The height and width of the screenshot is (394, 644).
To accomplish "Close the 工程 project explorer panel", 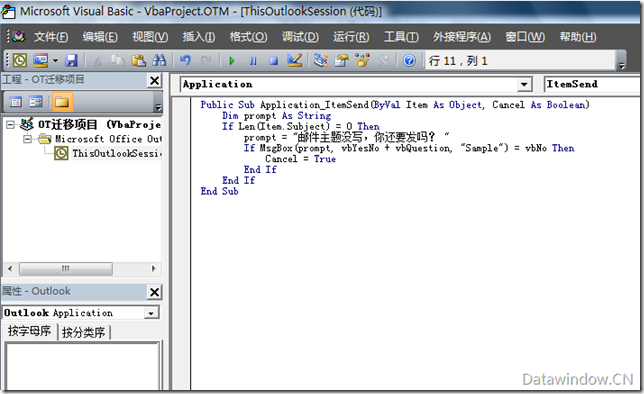I will [154, 81].
